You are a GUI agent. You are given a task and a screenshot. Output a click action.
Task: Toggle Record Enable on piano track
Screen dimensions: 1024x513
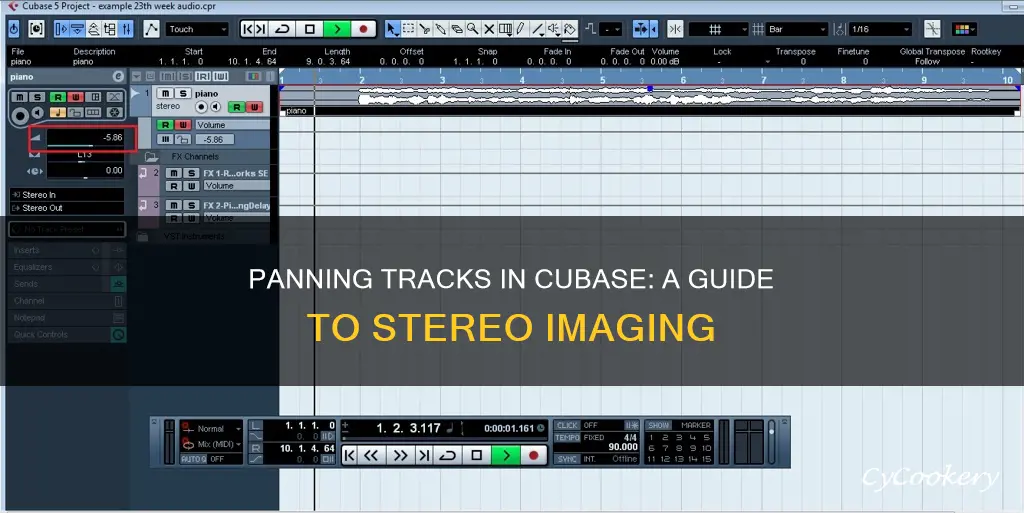[x=202, y=106]
